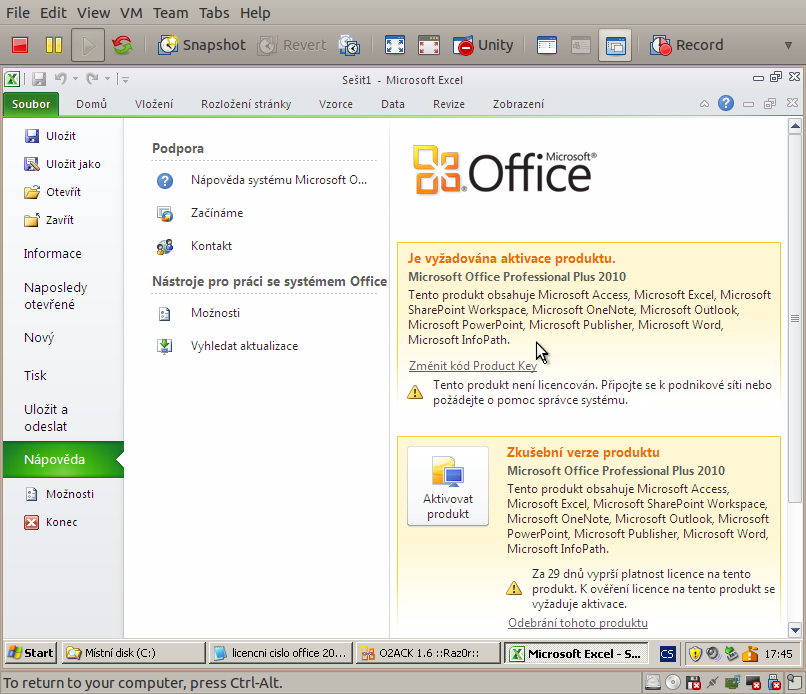The height and width of the screenshot is (694, 806).
Task: Open the VMware Edit menu
Action: 53,13
